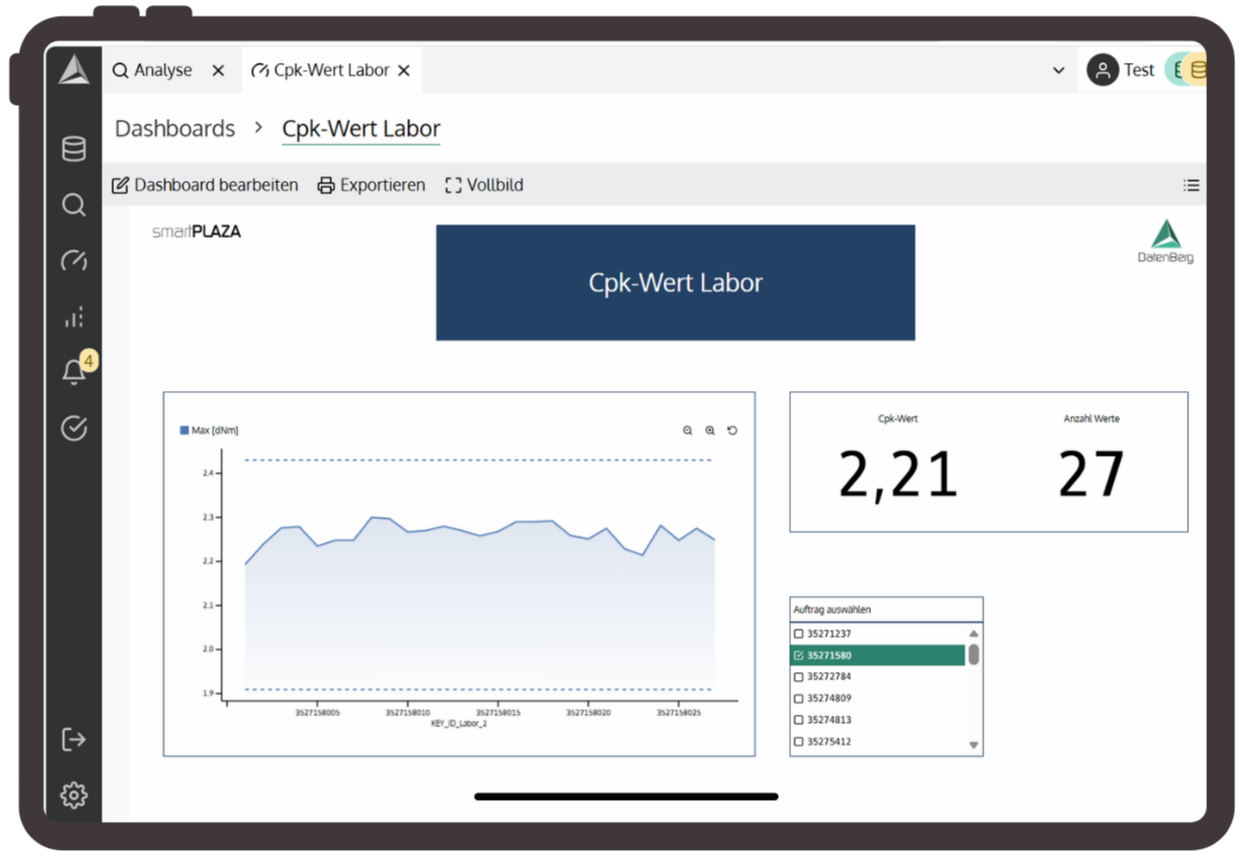Open notifications bell with badge 4

(x=76, y=369)
